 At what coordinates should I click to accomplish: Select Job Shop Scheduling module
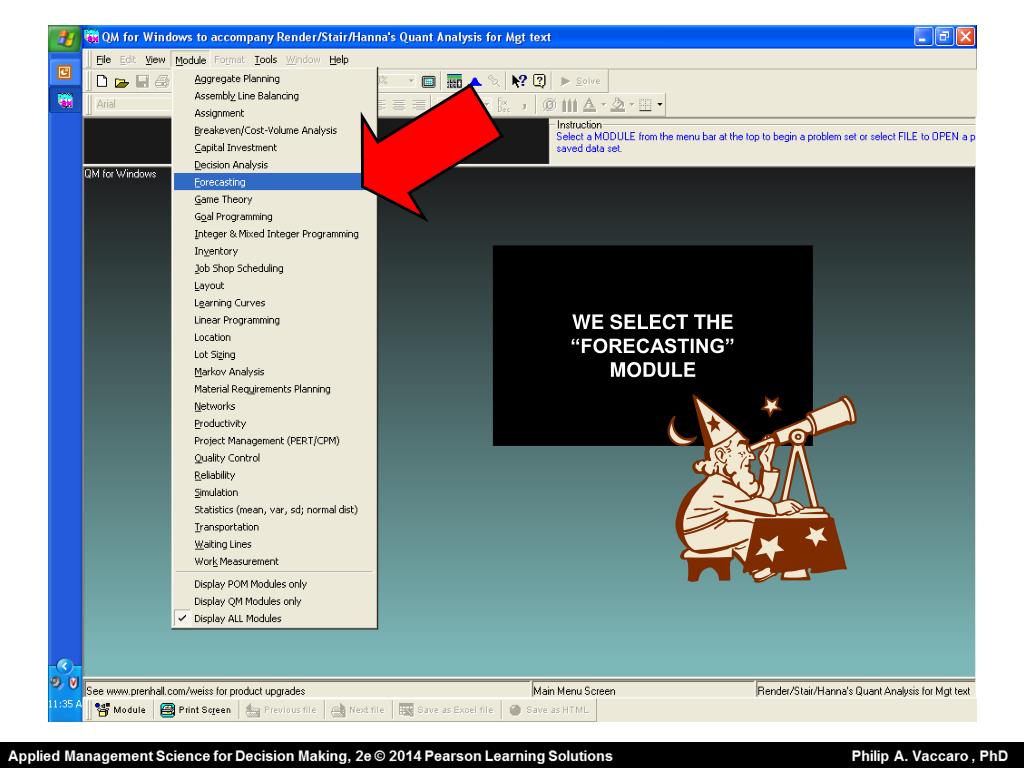click(238, 268)
